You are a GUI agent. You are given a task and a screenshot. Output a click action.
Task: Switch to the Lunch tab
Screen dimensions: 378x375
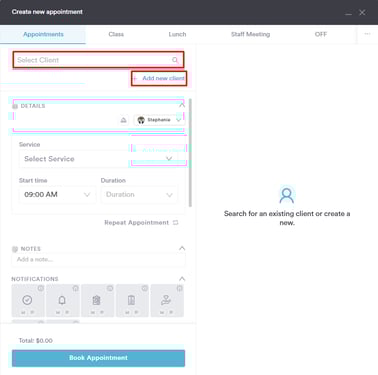(x=177, y=34)
